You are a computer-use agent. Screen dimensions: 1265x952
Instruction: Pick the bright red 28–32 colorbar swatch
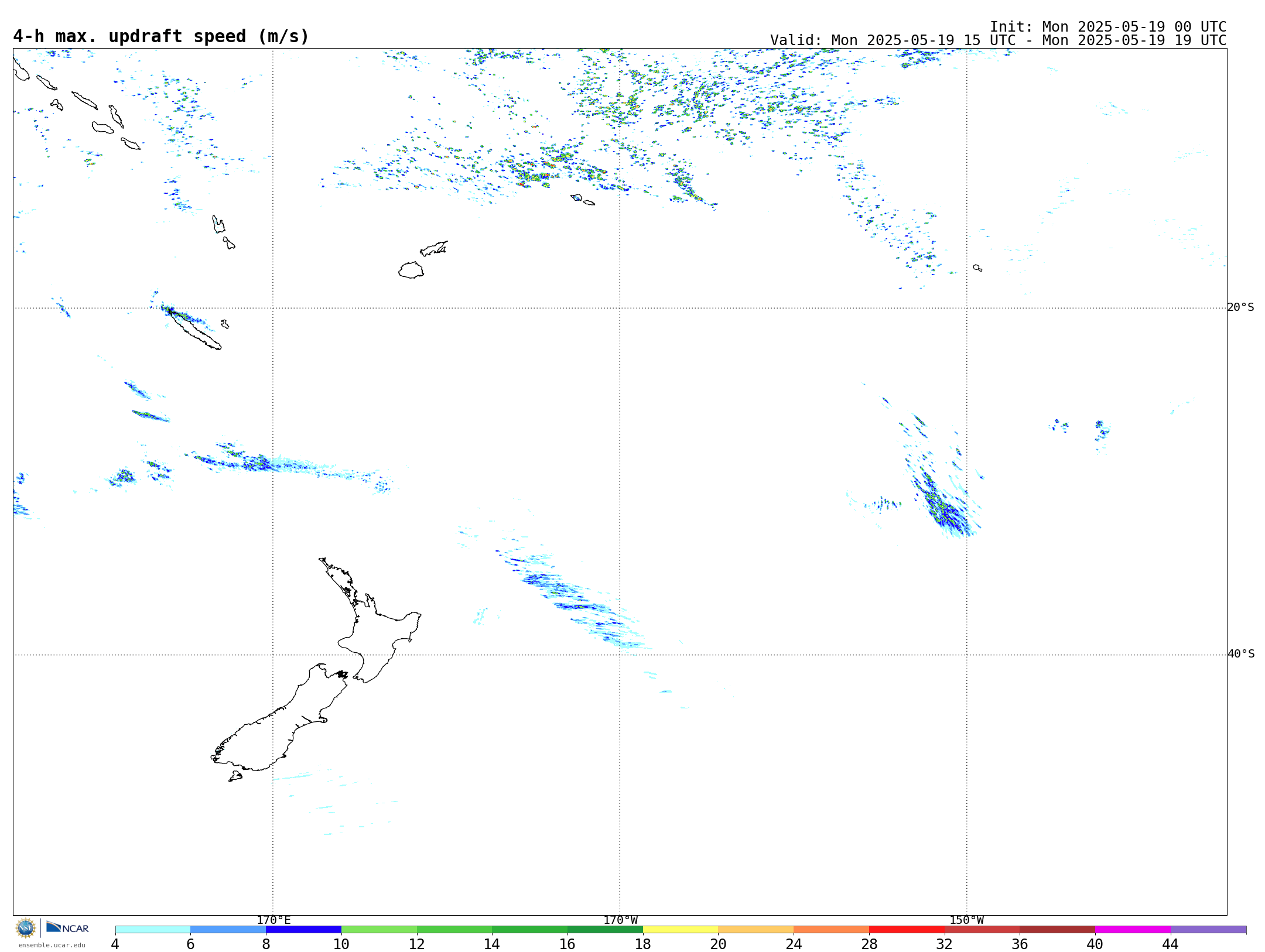907,930
